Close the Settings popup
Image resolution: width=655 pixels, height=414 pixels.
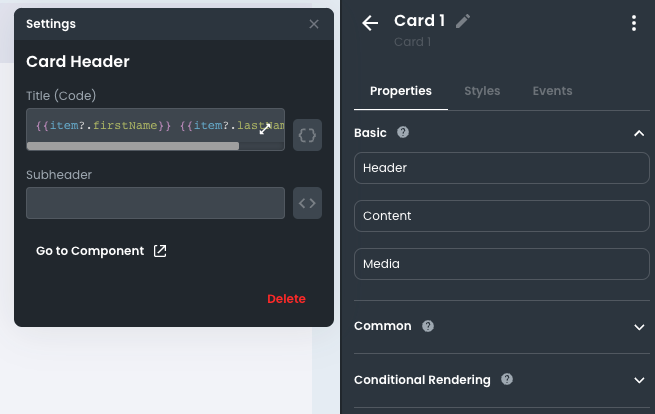[x=314, y=24]
